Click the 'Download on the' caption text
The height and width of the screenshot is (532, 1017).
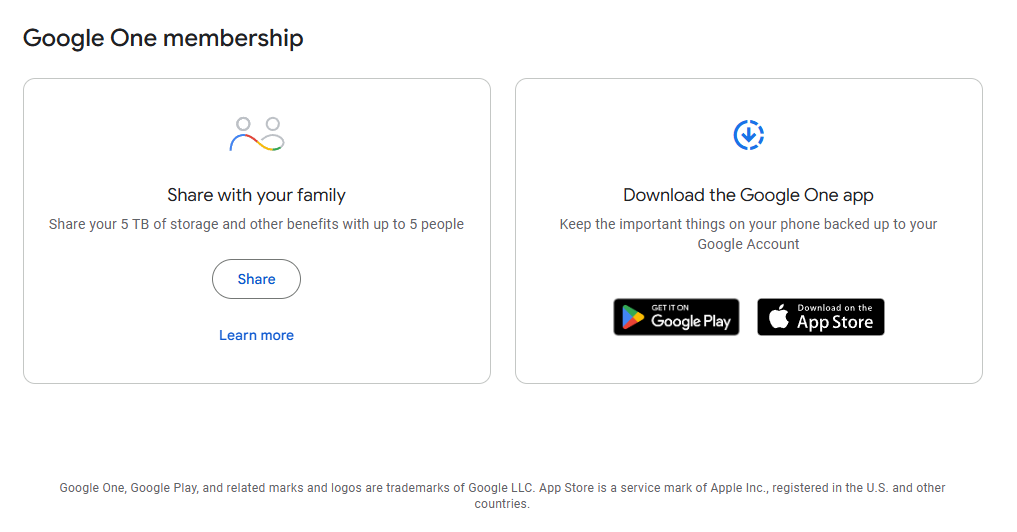[x=835, y=308]
